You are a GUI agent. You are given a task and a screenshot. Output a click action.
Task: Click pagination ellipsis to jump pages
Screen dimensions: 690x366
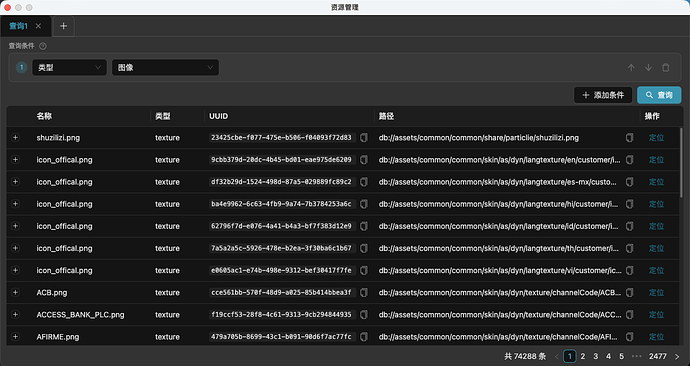click(636, 356)
